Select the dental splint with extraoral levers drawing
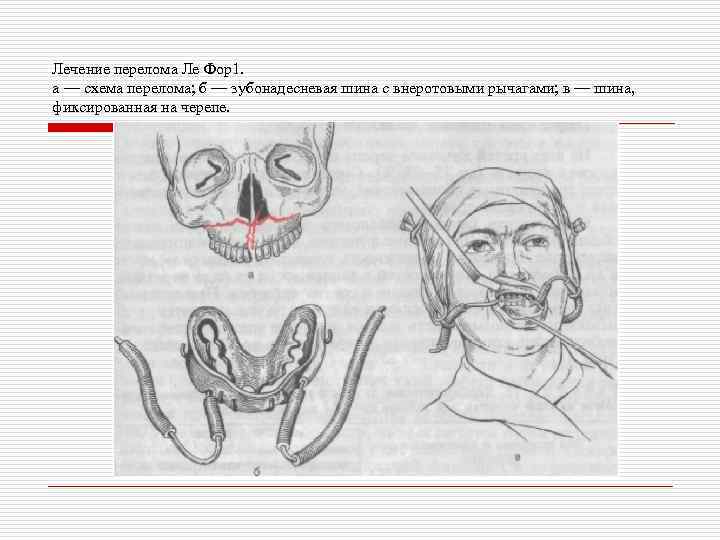This screenshot has height=540, width=720. click(x=250, y=385)
